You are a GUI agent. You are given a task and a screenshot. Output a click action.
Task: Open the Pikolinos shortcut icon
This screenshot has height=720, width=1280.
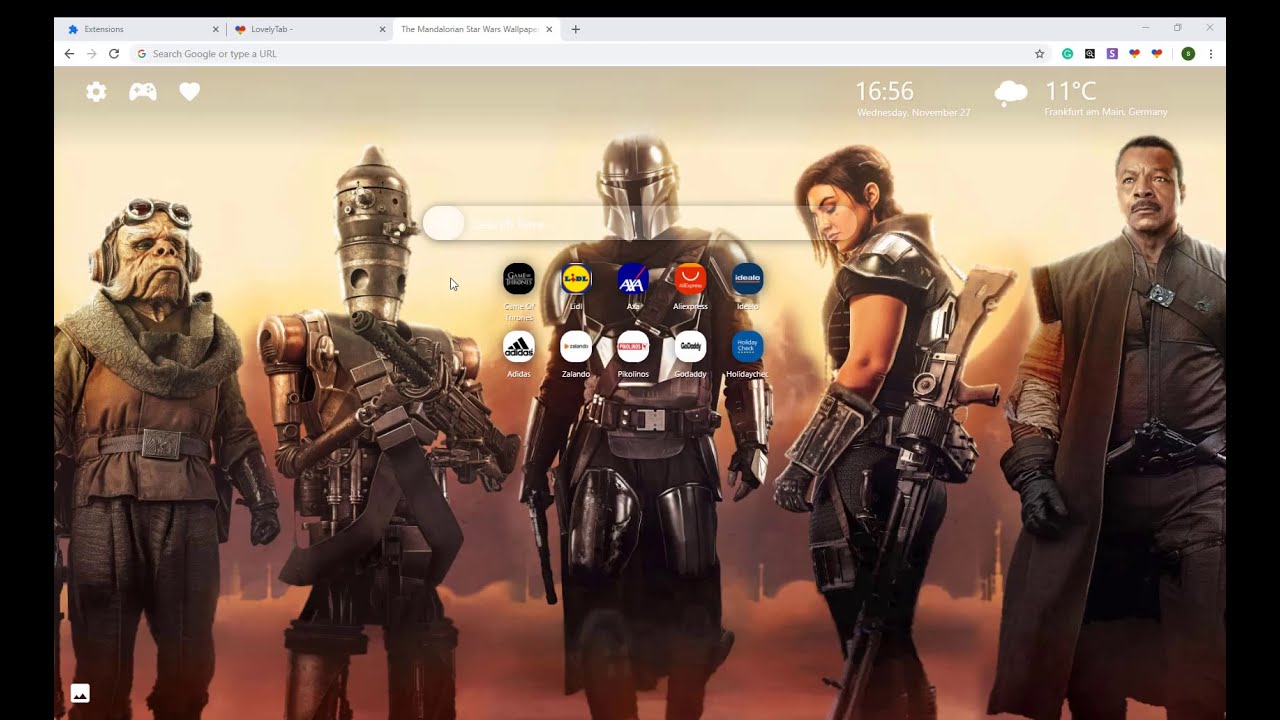click(x=633, y=347)
